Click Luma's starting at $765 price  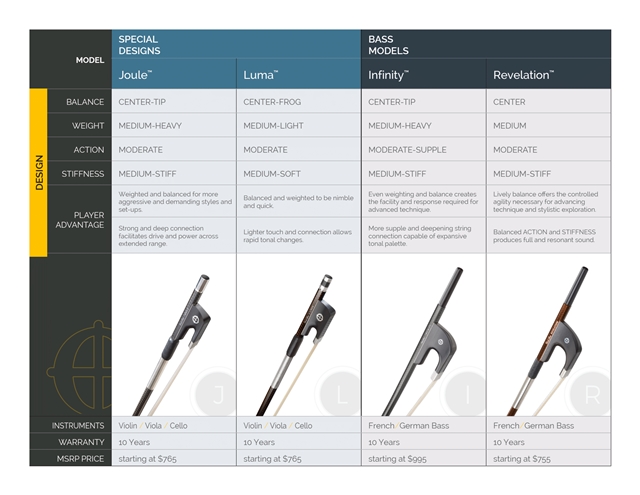[272, 459]
